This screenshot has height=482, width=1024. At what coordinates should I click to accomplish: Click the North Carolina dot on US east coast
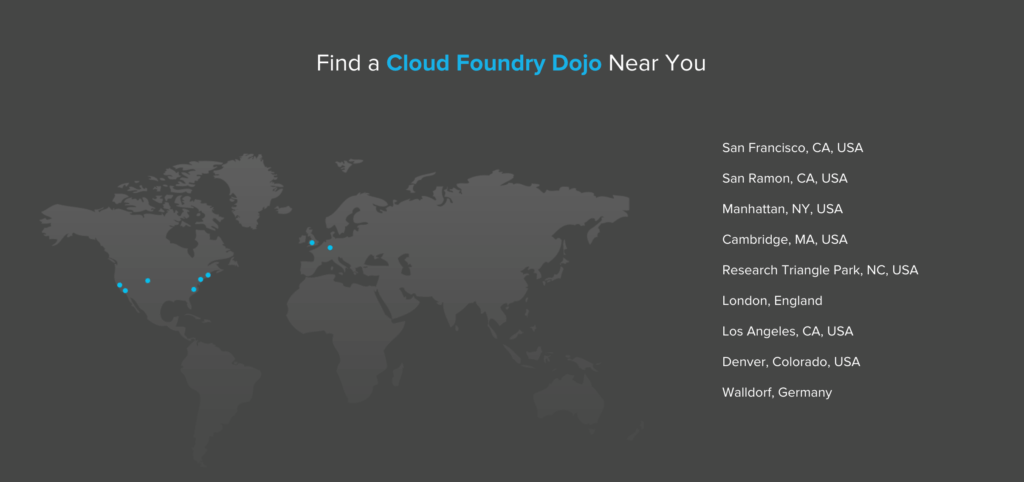tap(193, 289)
